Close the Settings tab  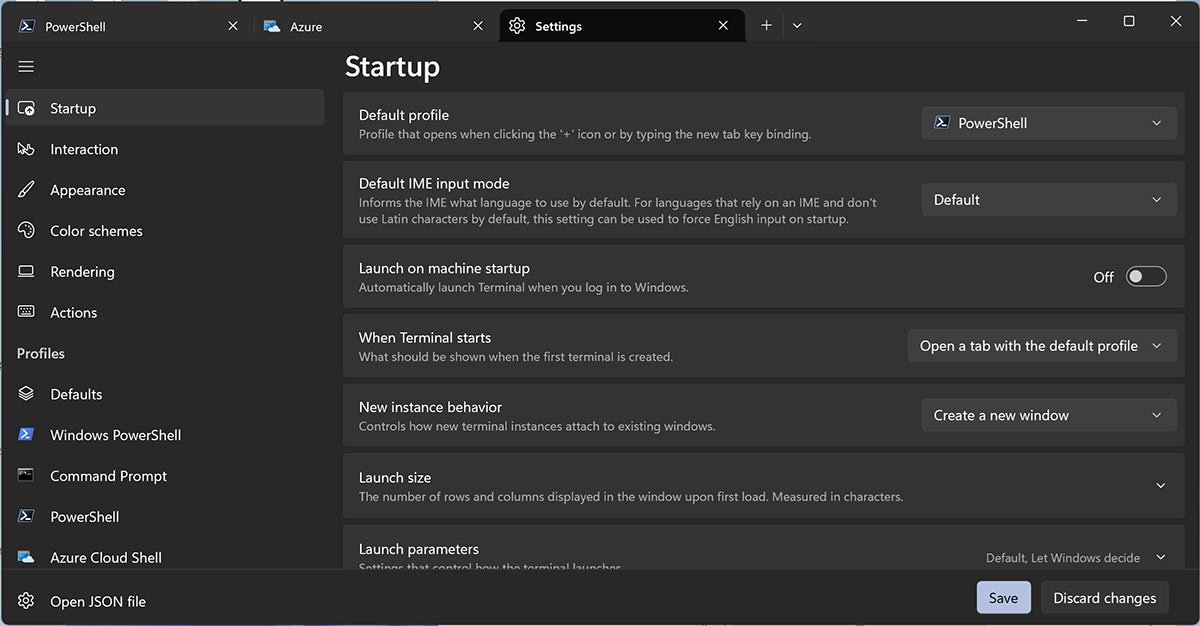(723, 26)
